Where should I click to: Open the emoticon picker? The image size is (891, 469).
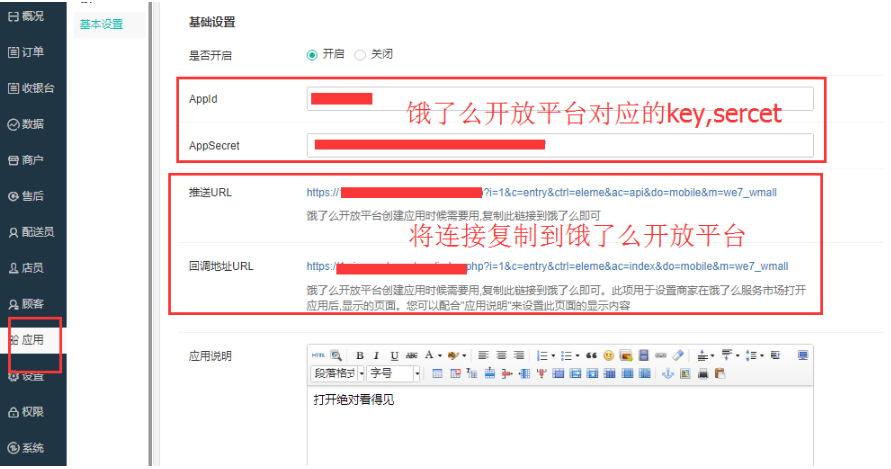[609, 355]
